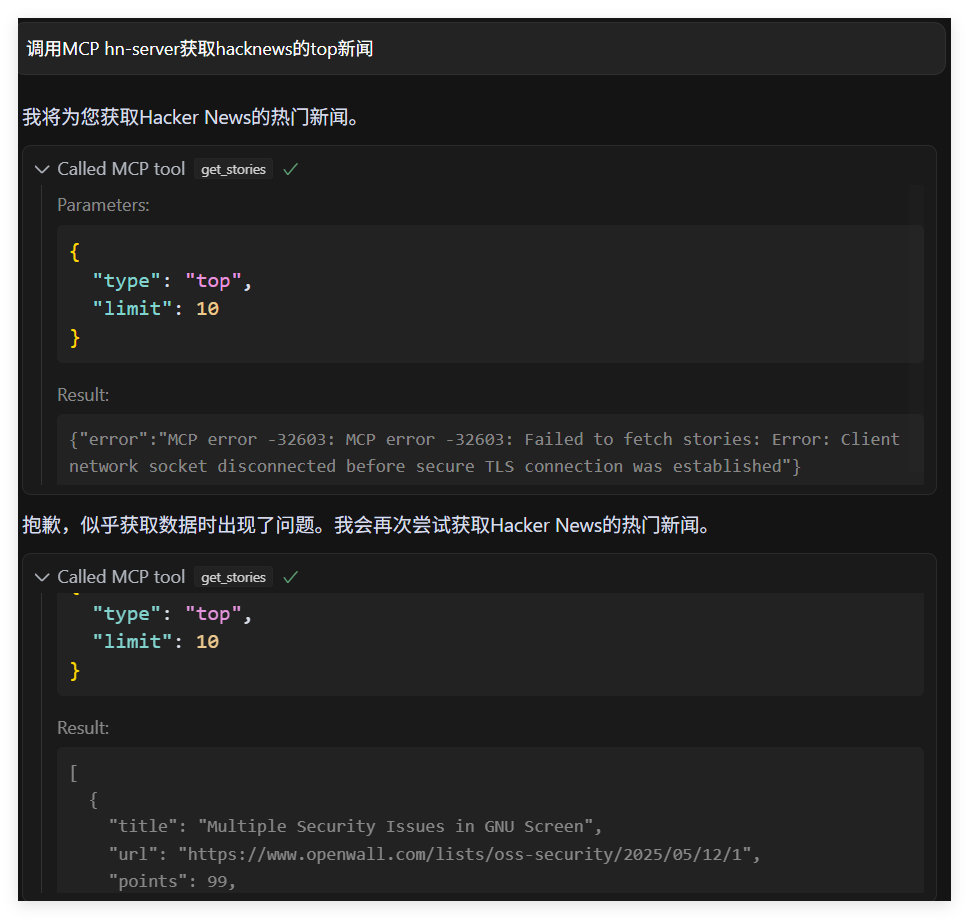Viewport: 969px width, 919px height.
Task: Collapse the first Called MCP tool section
Action: (x=42, y=169)
